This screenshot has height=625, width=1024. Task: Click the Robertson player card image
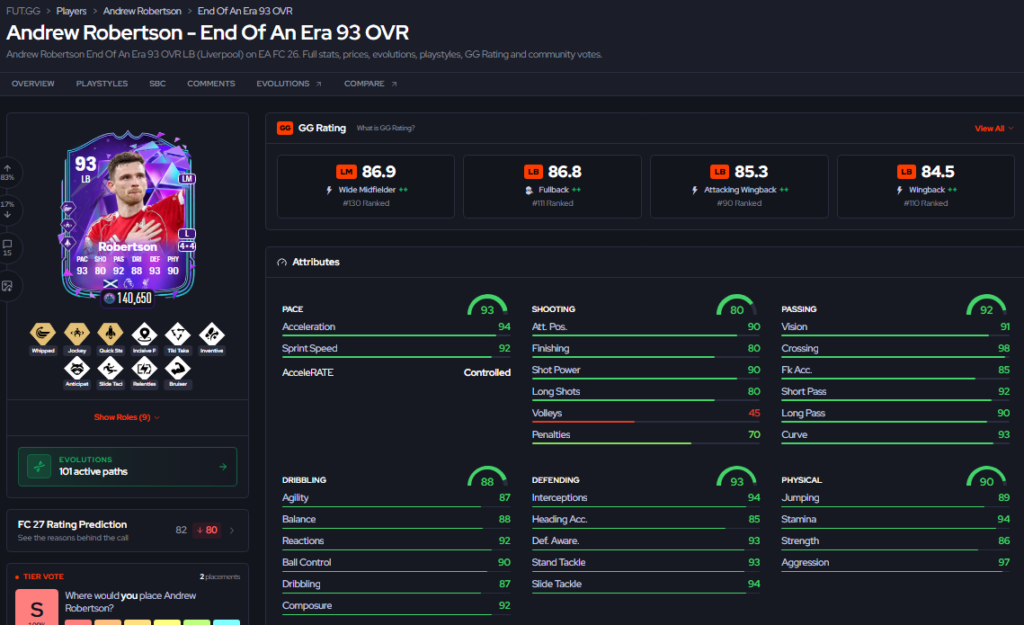pyautogui.click(x=128, y=216)
